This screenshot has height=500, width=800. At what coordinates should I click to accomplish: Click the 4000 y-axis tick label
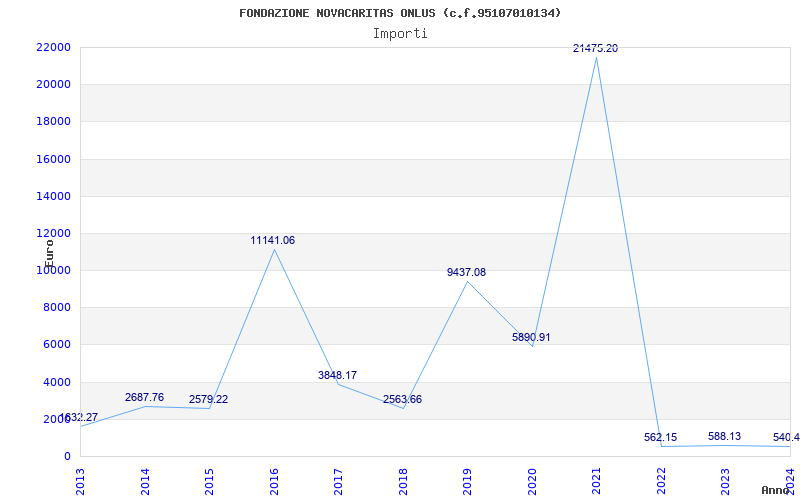point(56,382)
